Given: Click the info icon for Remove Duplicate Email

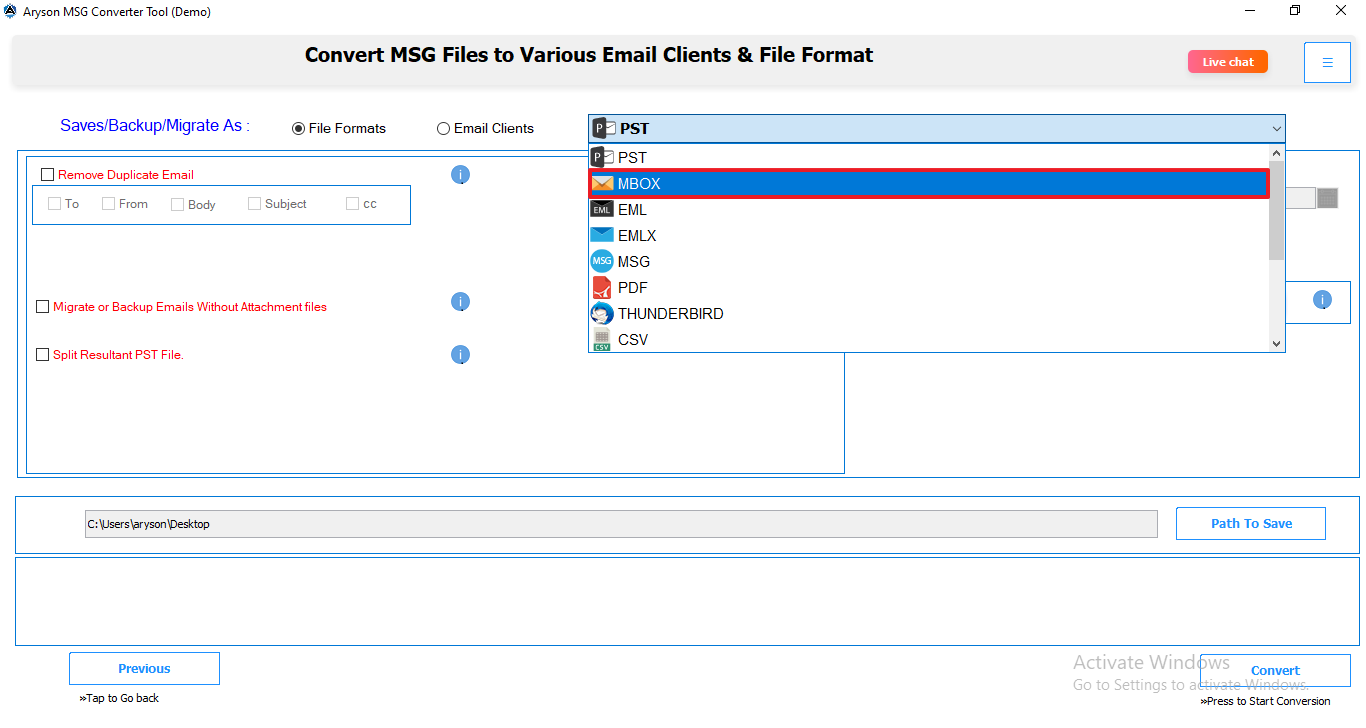Looking at the screenshot, I should click(x=460, y=175).
